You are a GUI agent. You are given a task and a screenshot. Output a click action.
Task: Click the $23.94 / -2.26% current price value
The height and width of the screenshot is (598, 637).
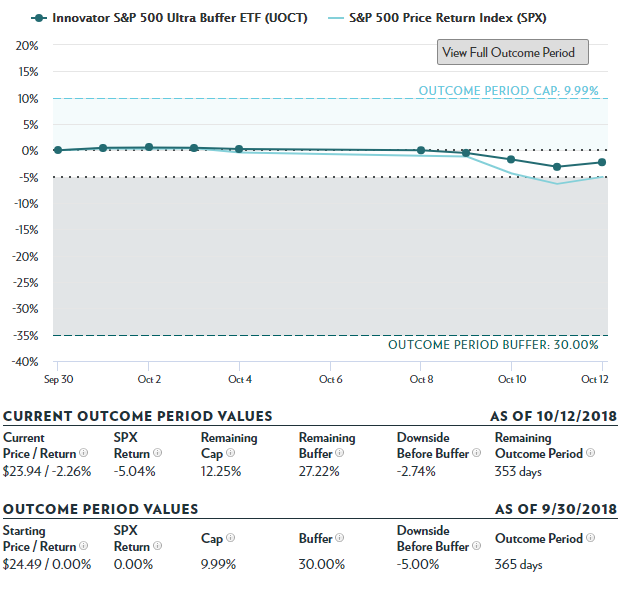[x=47, y=471]
